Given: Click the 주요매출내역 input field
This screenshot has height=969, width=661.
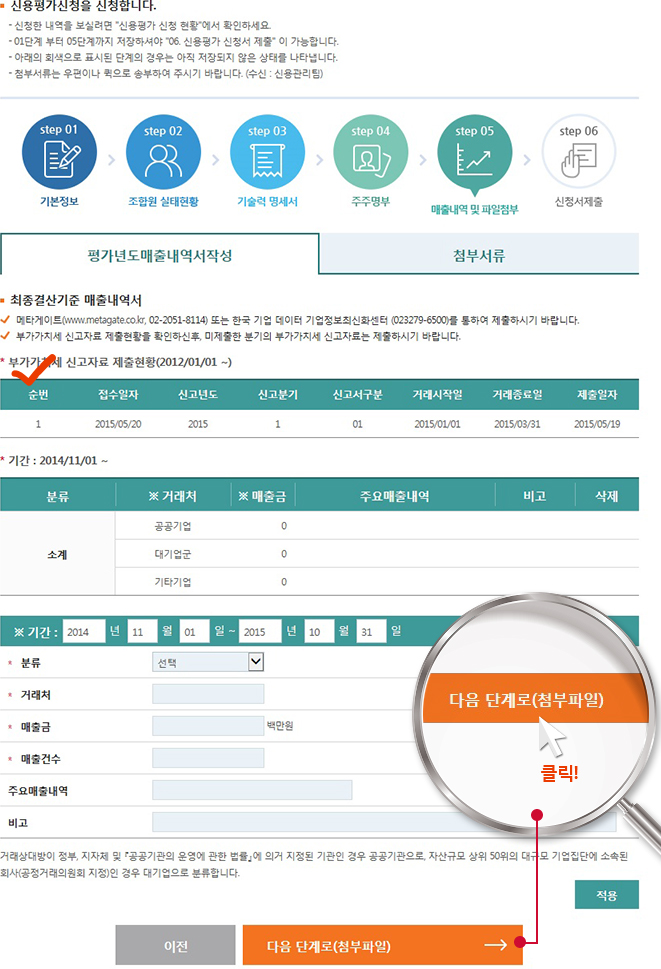Looking at the screenshot, I should [252, 790].
